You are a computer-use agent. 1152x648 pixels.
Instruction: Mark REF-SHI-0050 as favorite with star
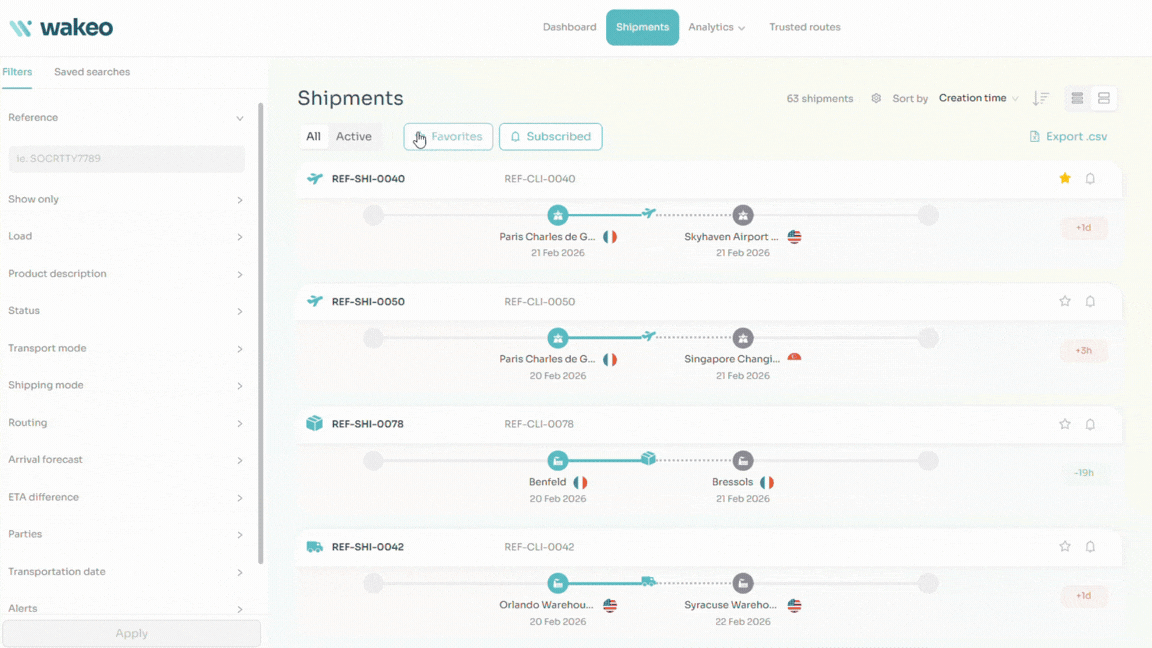(1065, 301)
